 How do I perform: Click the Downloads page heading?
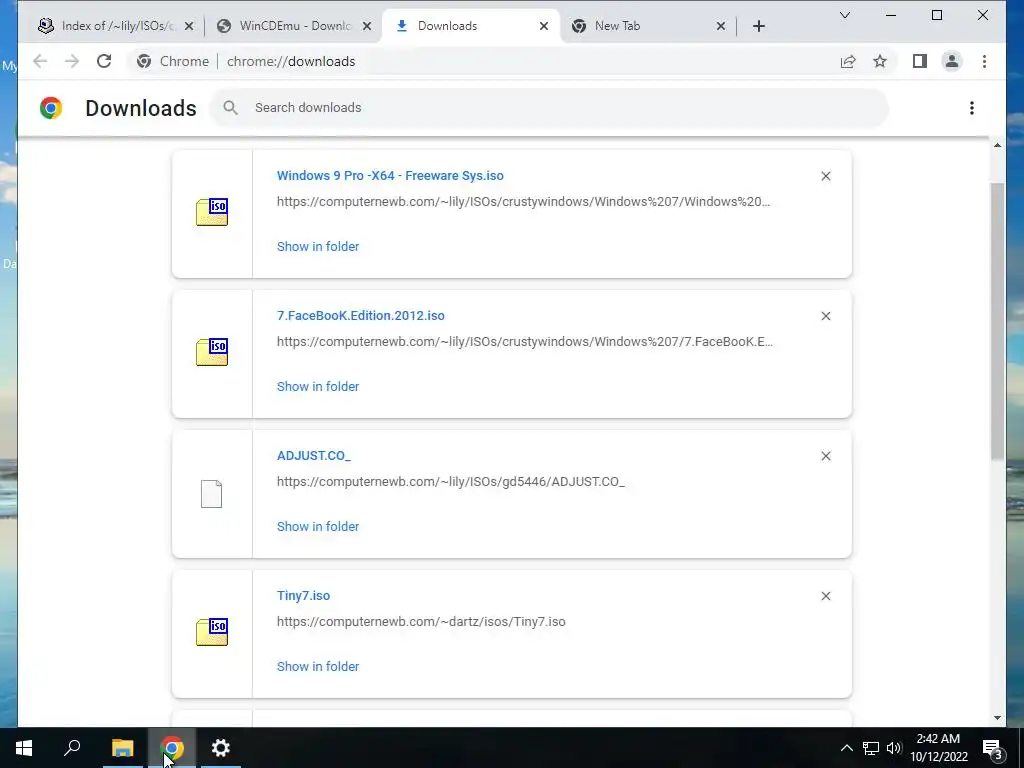click(x=140, y=108)
